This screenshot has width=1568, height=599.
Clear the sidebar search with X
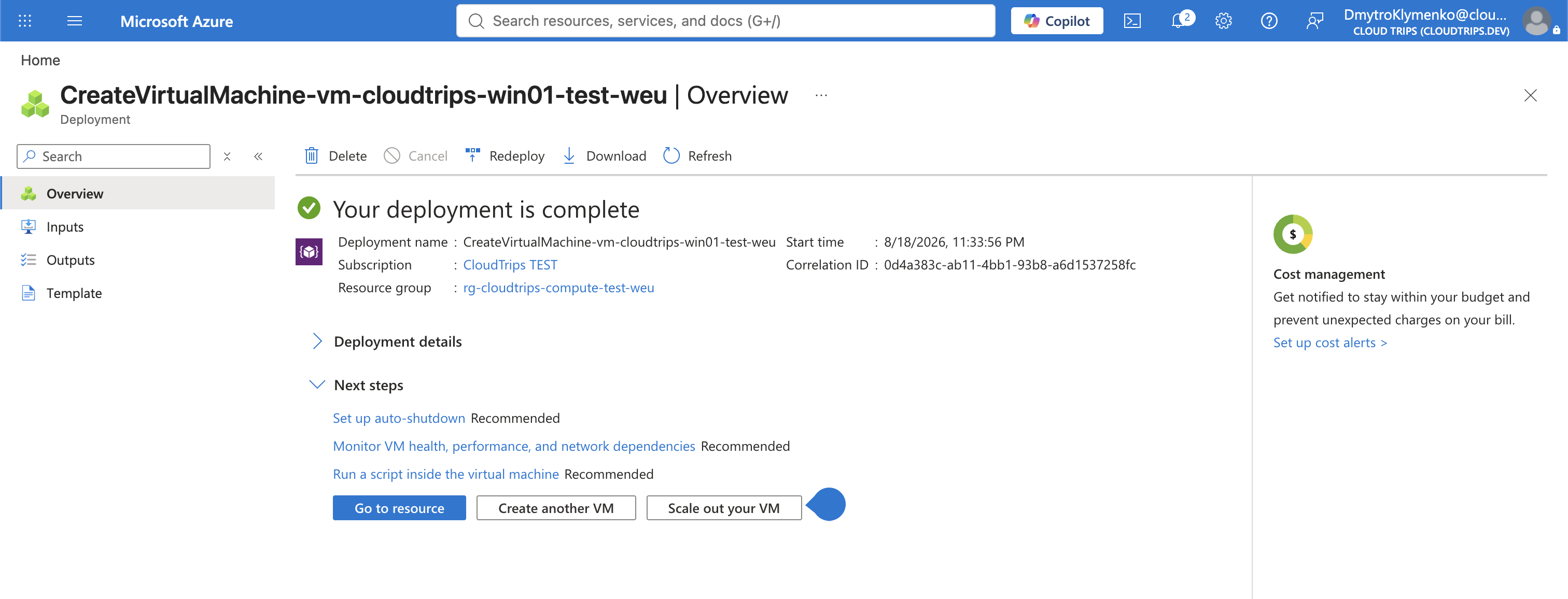(x=227, y=156)
